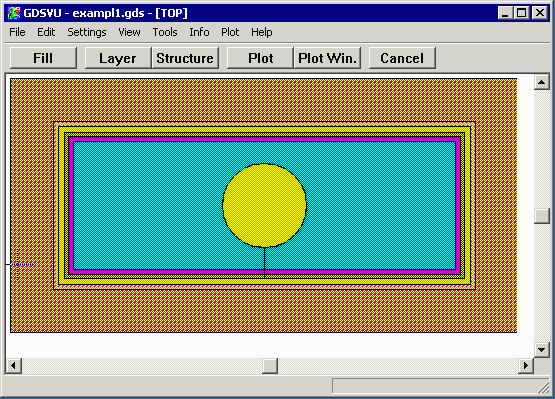Close the GDSVU window
The height and width of the screenshot is (399, 555).
540,13
